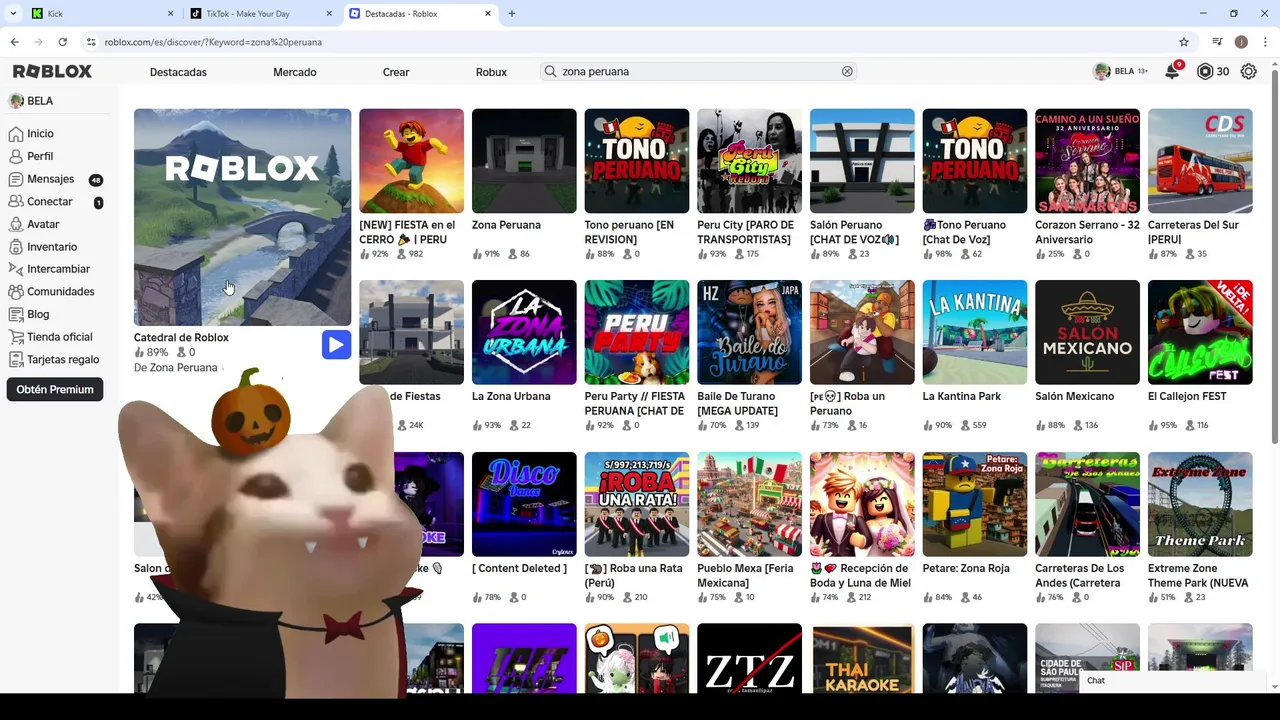Open the Inicio sidebar icon
This screenshot has height=720, width=1280.
[x=15, y=134]
